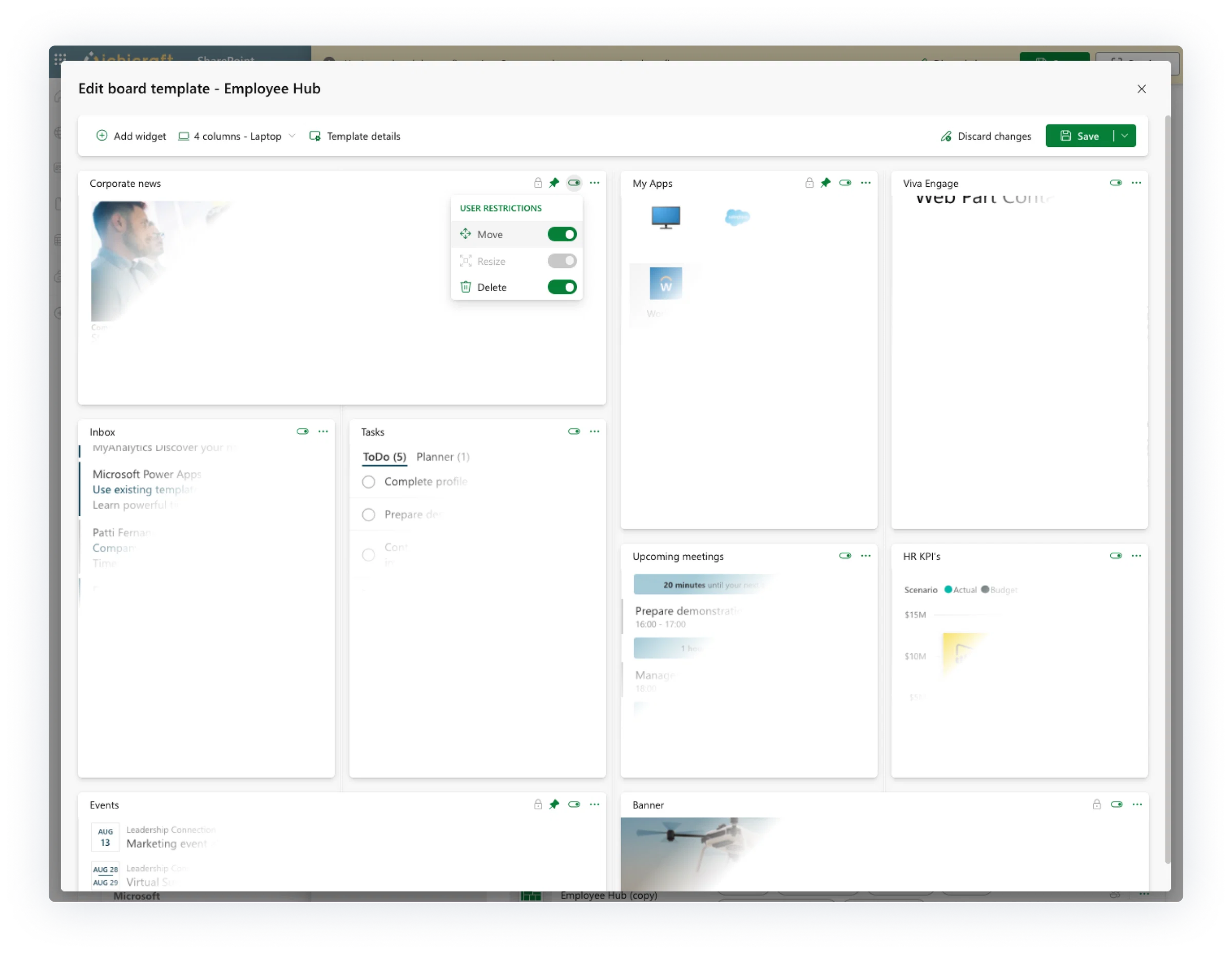Screen dimensions: 1232x954
Task: Click Discard changes
Action: click(x=986, y=136)
